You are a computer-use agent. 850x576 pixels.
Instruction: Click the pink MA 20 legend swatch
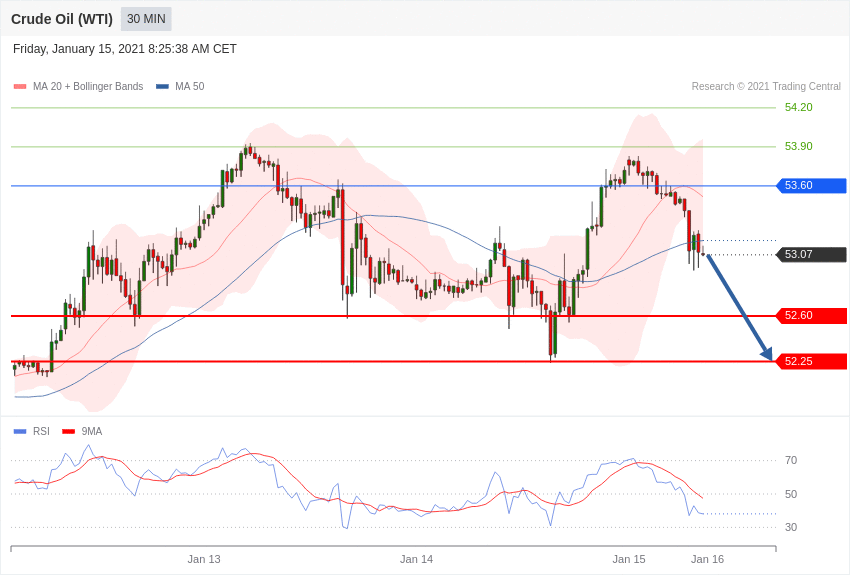(x=20, y=87)
